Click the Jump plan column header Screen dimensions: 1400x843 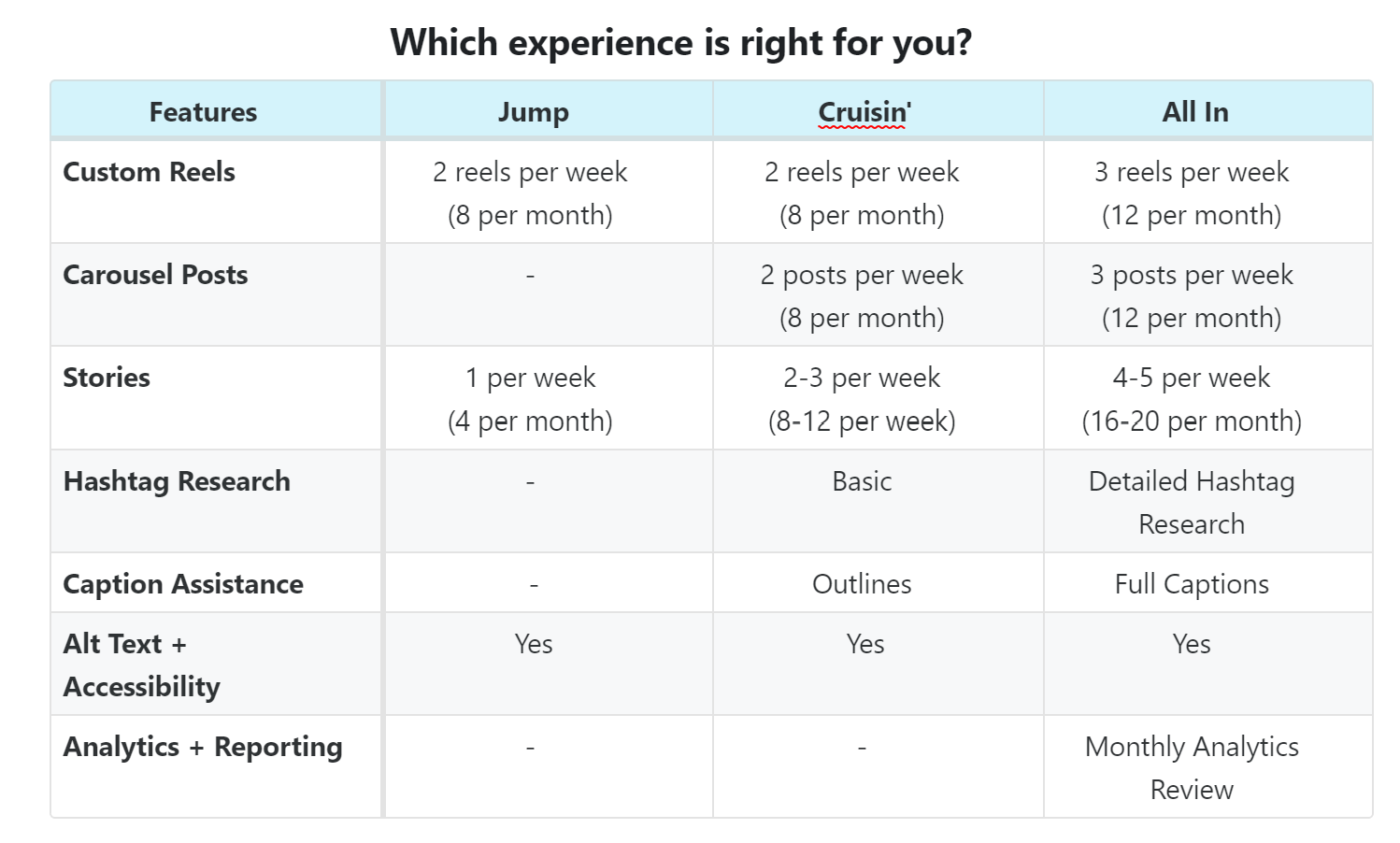pyautogui.click(x=533, y=112)
